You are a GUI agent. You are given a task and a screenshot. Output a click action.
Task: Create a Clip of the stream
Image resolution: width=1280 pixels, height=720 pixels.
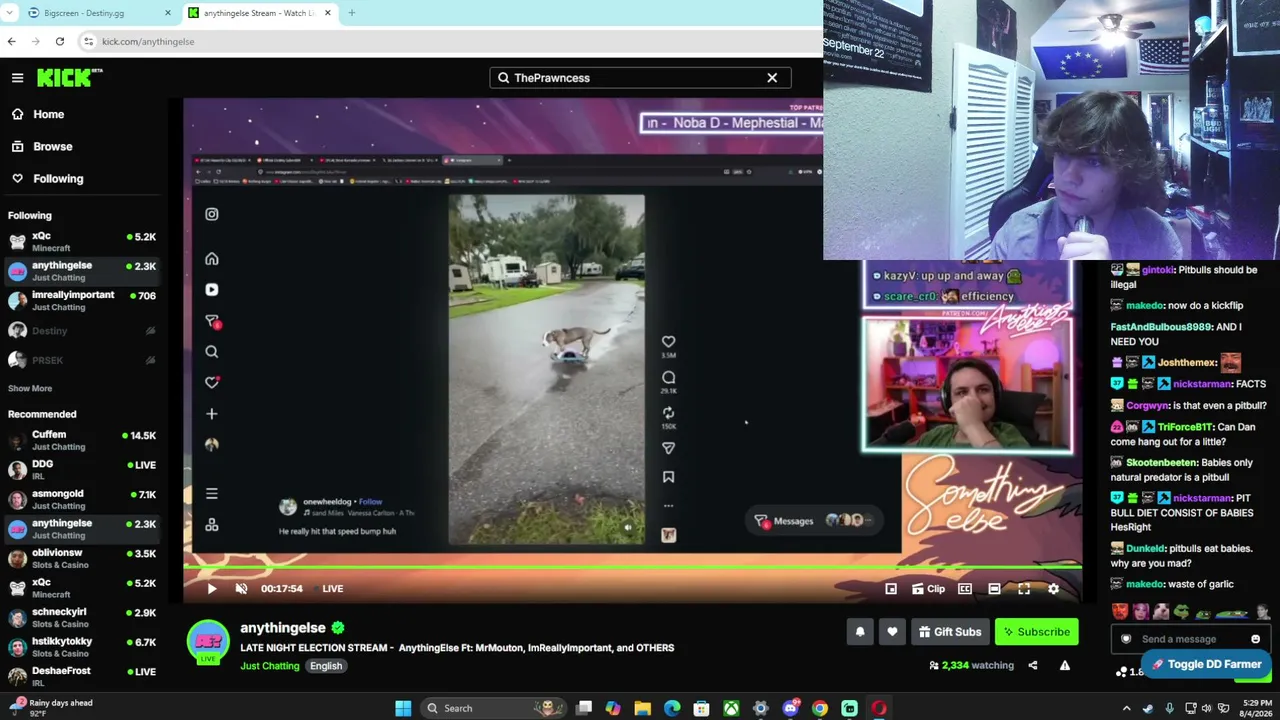pos(929,589)
